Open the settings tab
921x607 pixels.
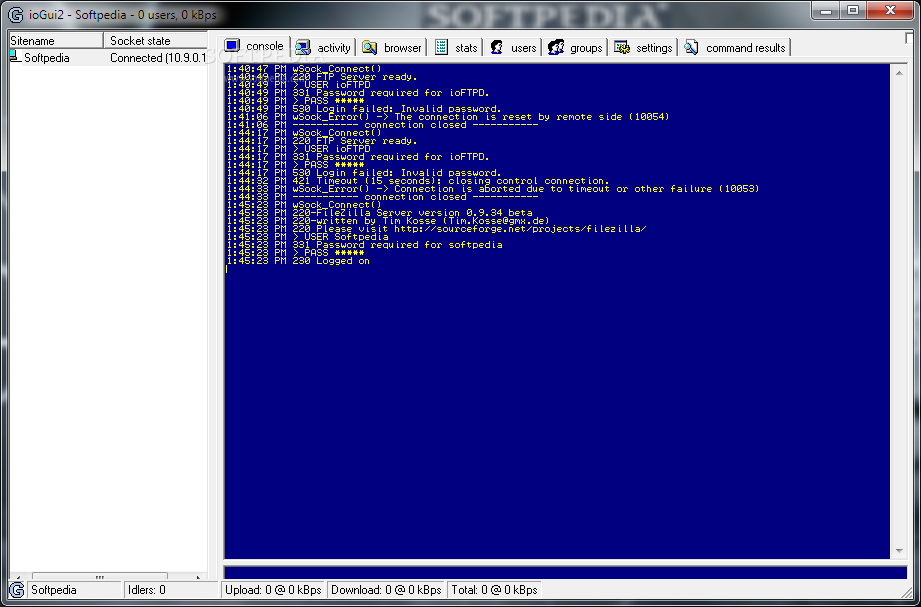click(643, 48)
